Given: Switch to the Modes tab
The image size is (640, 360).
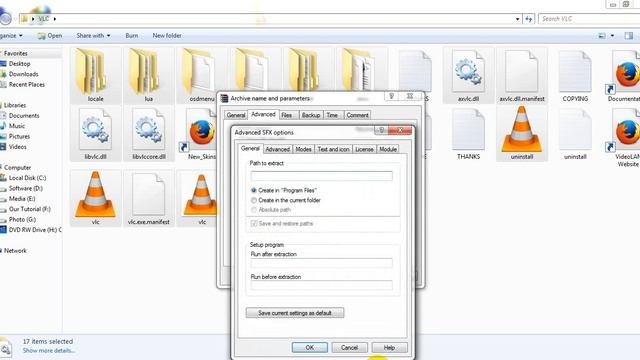Looking at the screenshot, I should [x=303, y=149].
